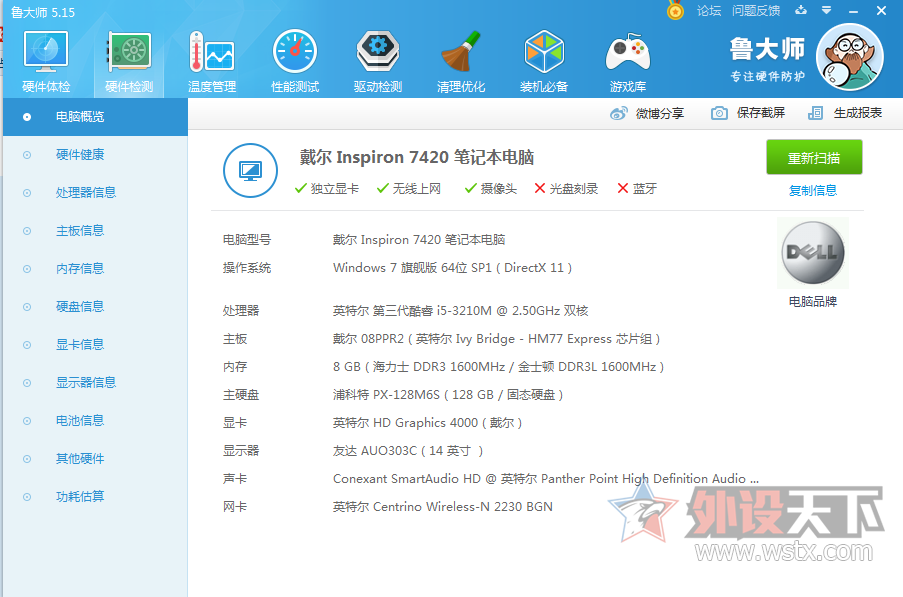Open 论坛 forum link
This screenshot has height=597, width=903.
coord(708,10)
